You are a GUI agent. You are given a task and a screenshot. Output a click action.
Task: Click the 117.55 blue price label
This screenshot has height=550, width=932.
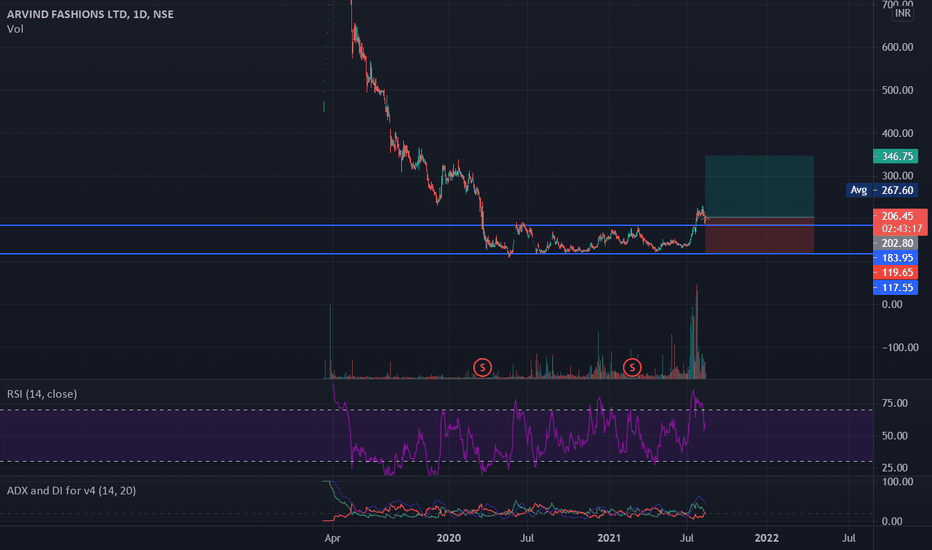(895, 288)
